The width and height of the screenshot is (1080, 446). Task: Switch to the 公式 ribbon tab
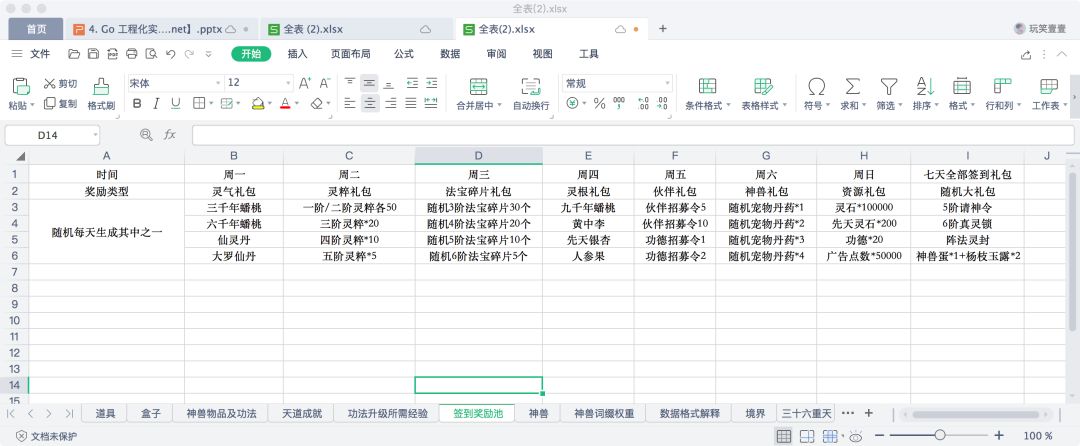[404, 54]
